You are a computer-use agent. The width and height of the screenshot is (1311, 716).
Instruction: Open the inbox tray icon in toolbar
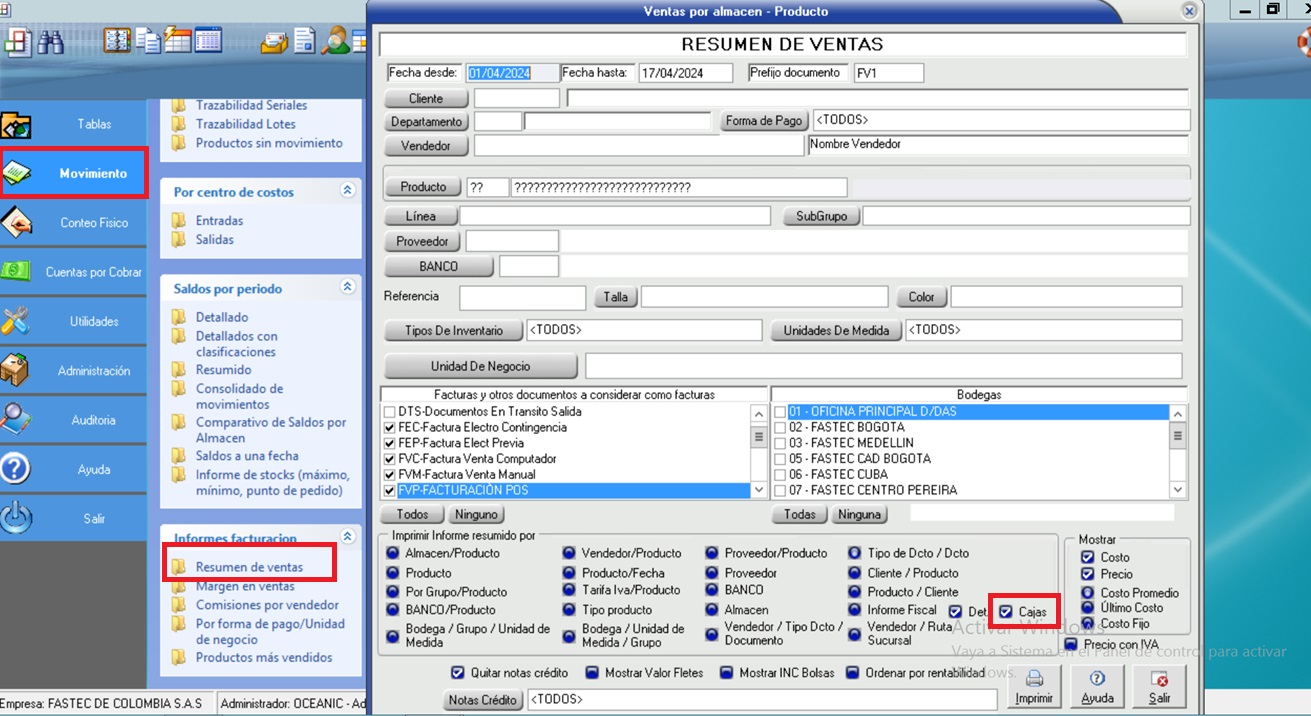[274, 42]
